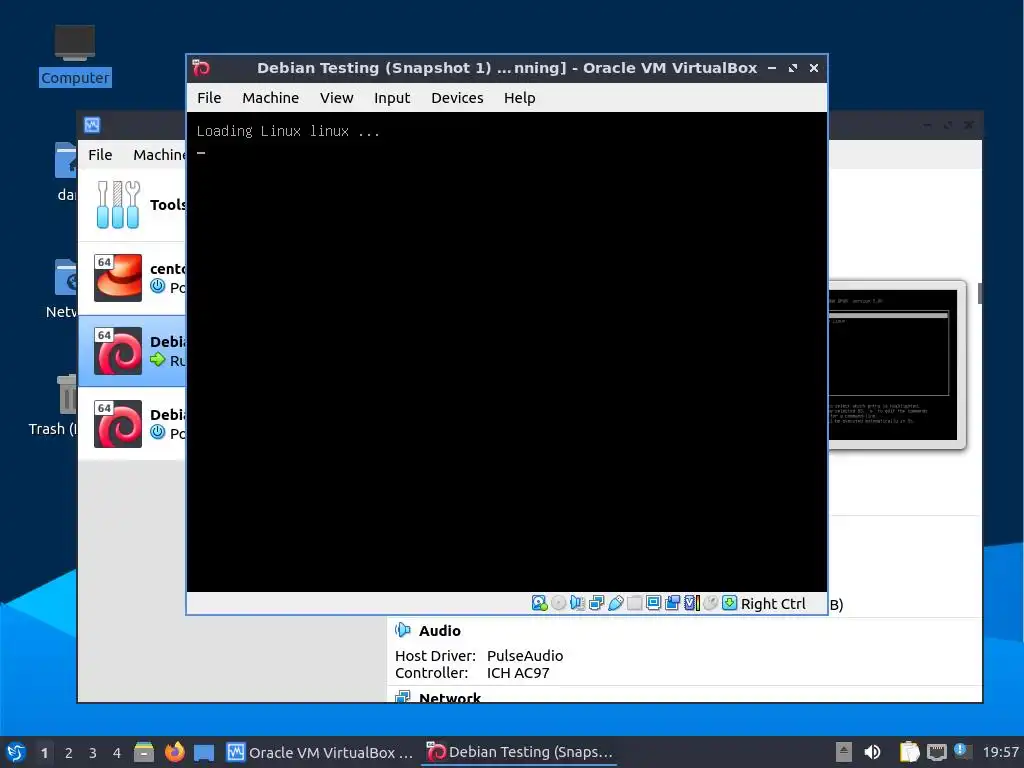This screenshot has height=768, width=1024.
Task: Open the removable media eject tray icon
Action: tap(844, 752)
